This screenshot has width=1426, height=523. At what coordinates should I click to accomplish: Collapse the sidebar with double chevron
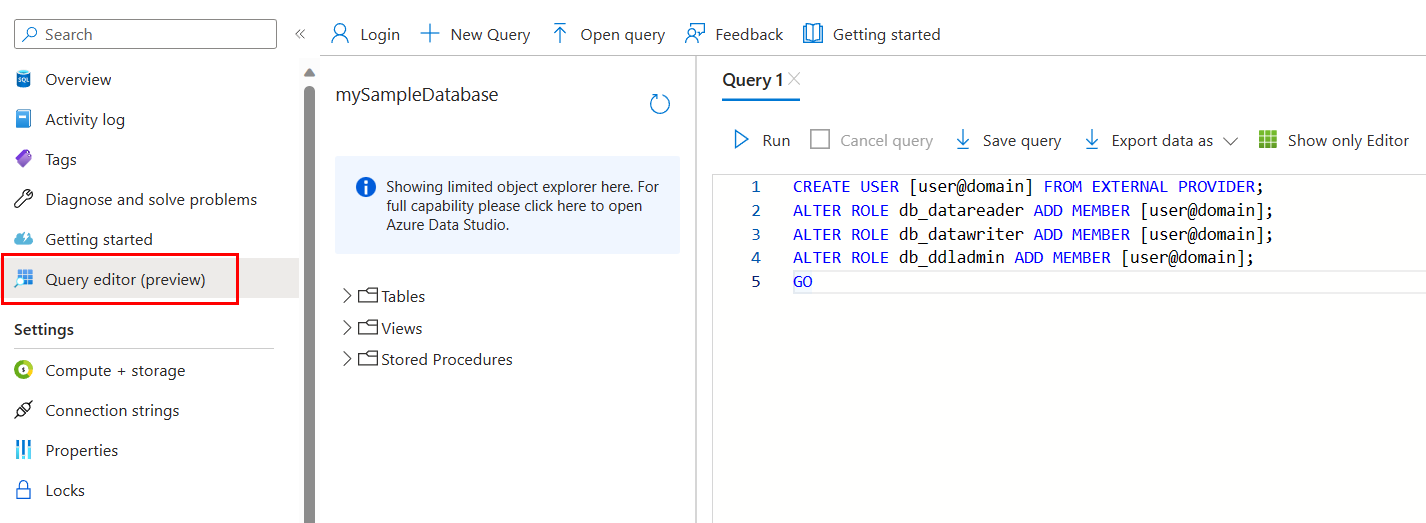tap(299, 34)
